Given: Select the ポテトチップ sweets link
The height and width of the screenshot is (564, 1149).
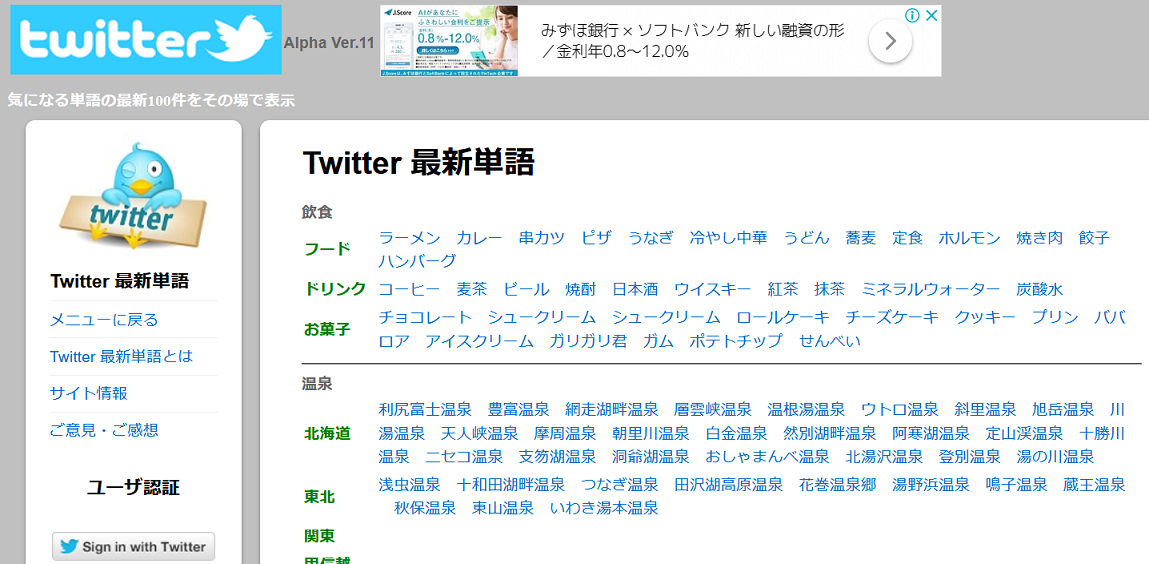Looking at the screenshot, I should point(736,341).
